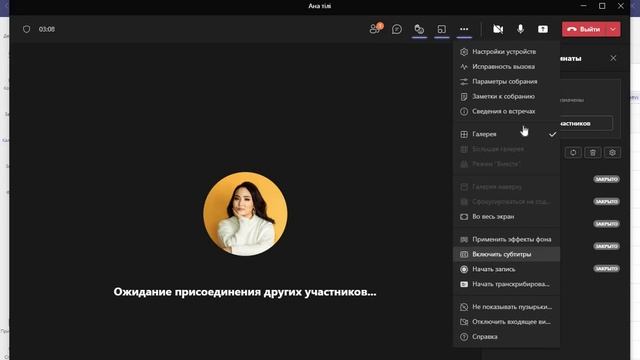This screenshot has height=360, width=640.
Task: Click the gallery grid icon
Action: [x=464, y=134]
